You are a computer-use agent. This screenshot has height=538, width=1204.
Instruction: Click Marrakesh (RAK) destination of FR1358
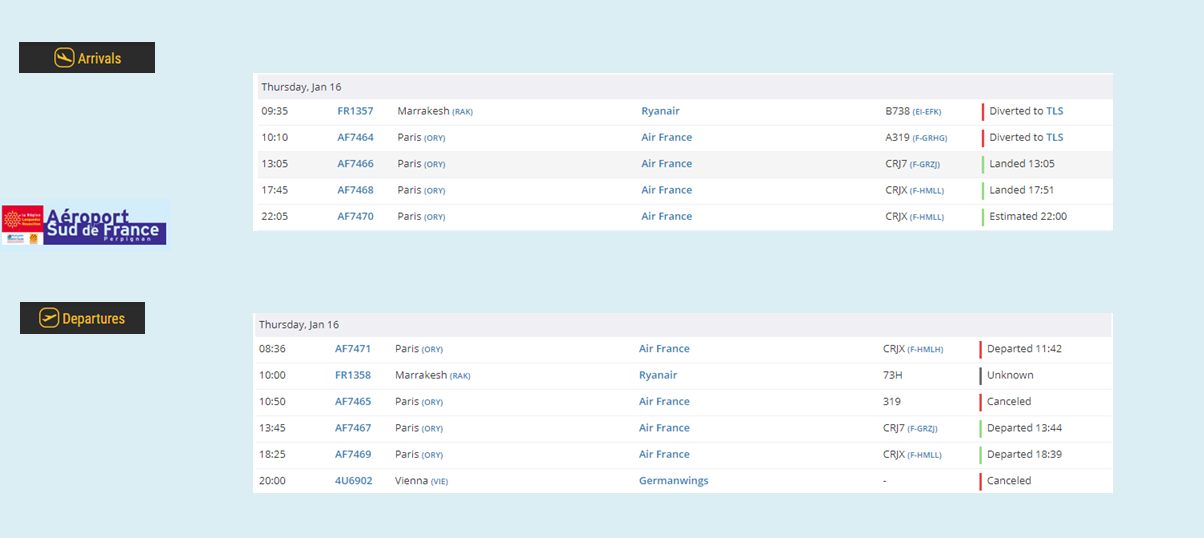[x=433, y=375]
